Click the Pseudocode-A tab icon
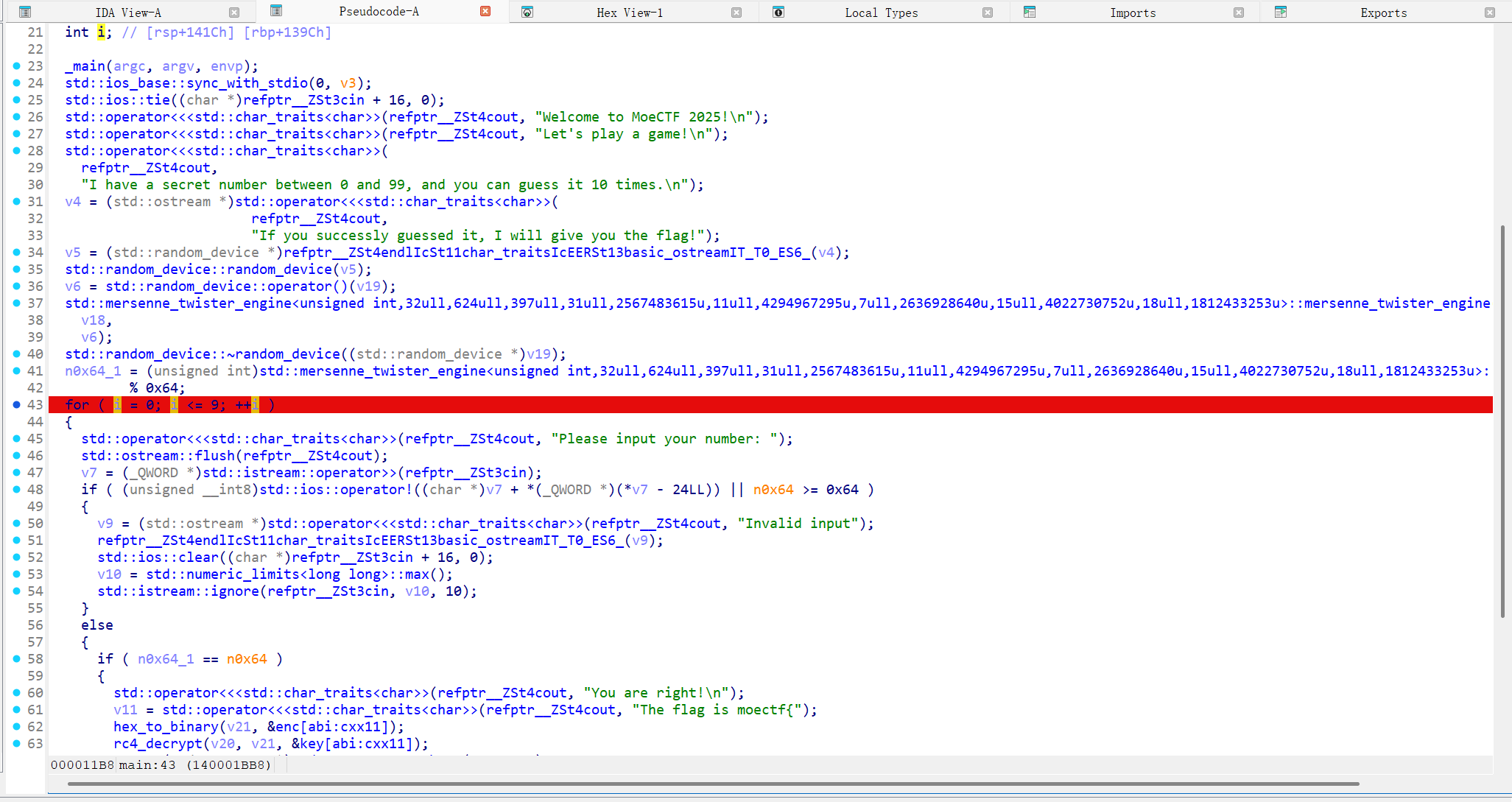Viewport: 1512px width, 802px height. (x=276, y=11)
